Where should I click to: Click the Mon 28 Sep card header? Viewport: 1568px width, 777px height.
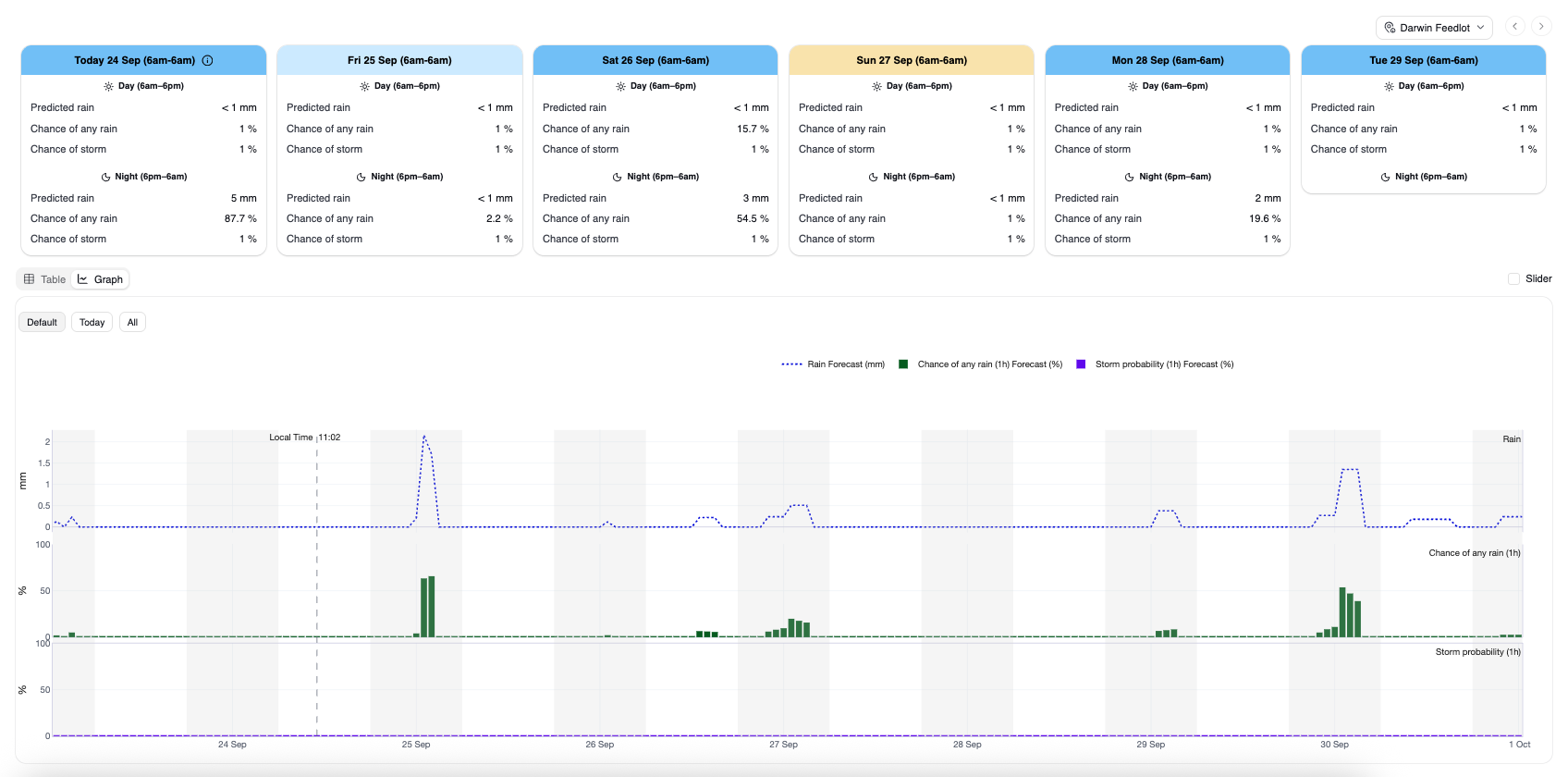[1168, 60]
